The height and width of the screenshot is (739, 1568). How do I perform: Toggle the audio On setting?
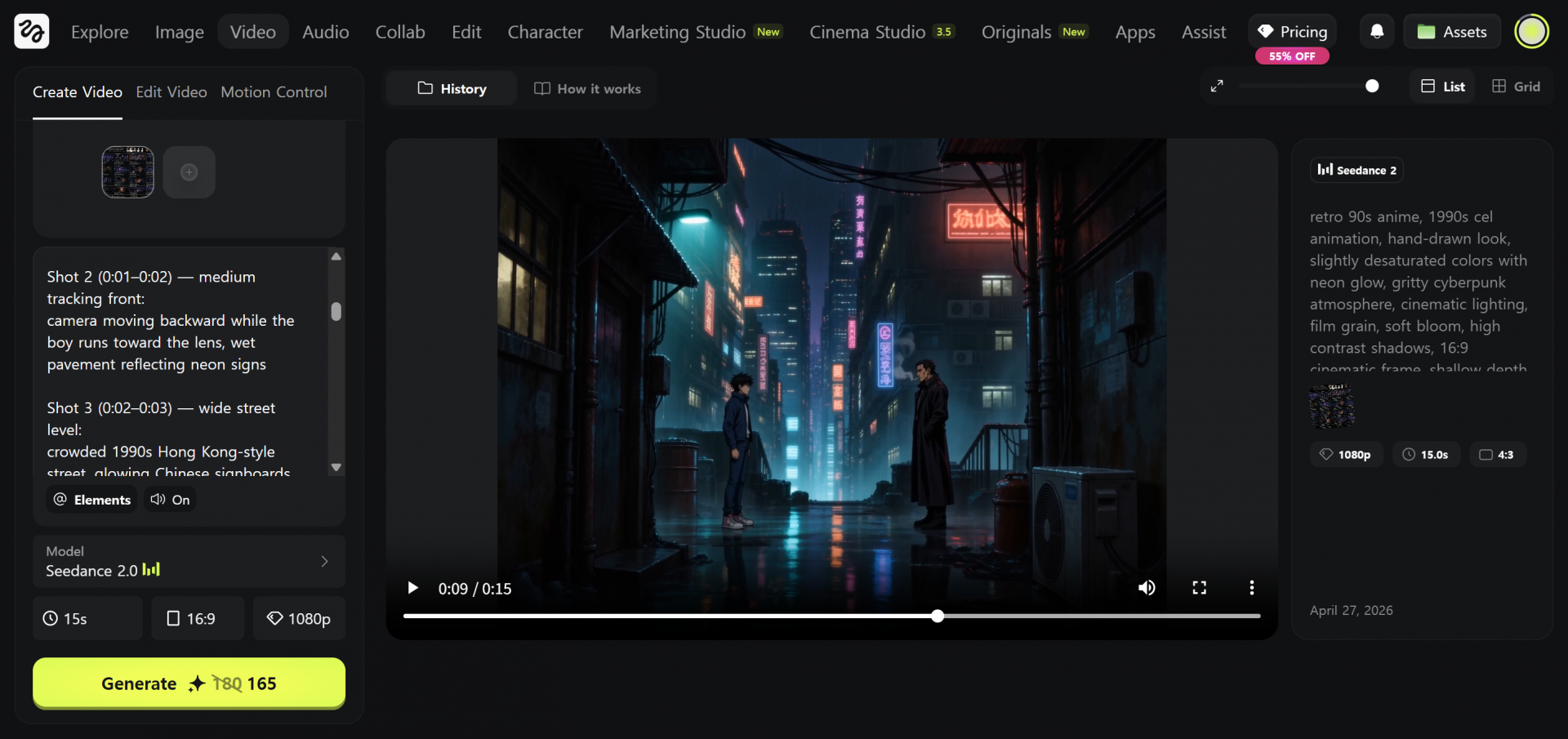click(x=171, y=500)
